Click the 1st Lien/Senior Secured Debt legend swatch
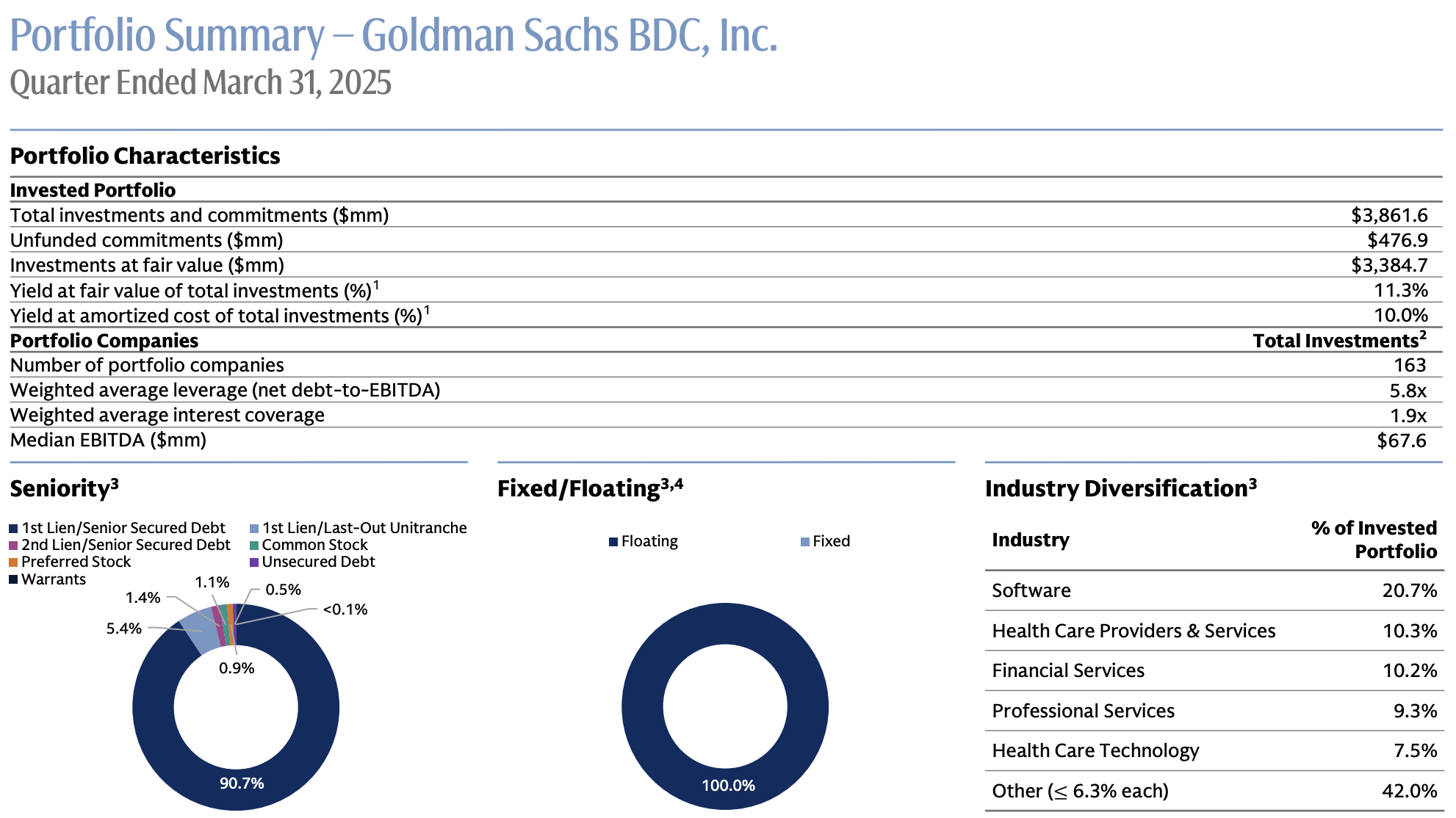Image resolution: width=1456 pixels, height=818 pixels. tap(13, 529)
